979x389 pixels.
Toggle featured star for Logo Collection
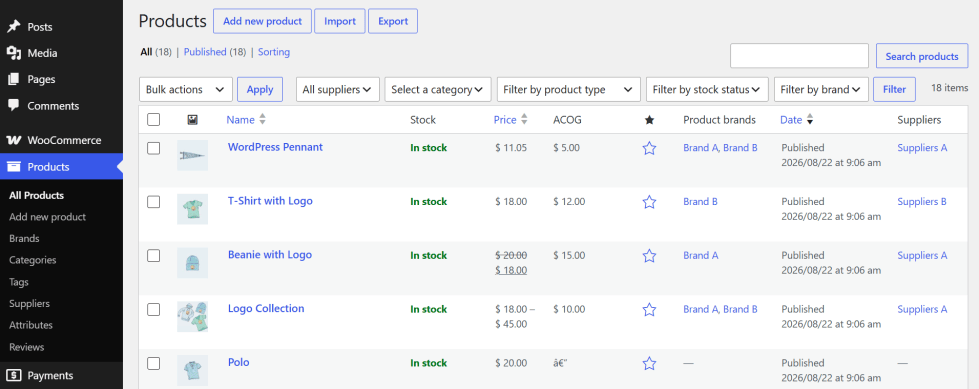649,309
